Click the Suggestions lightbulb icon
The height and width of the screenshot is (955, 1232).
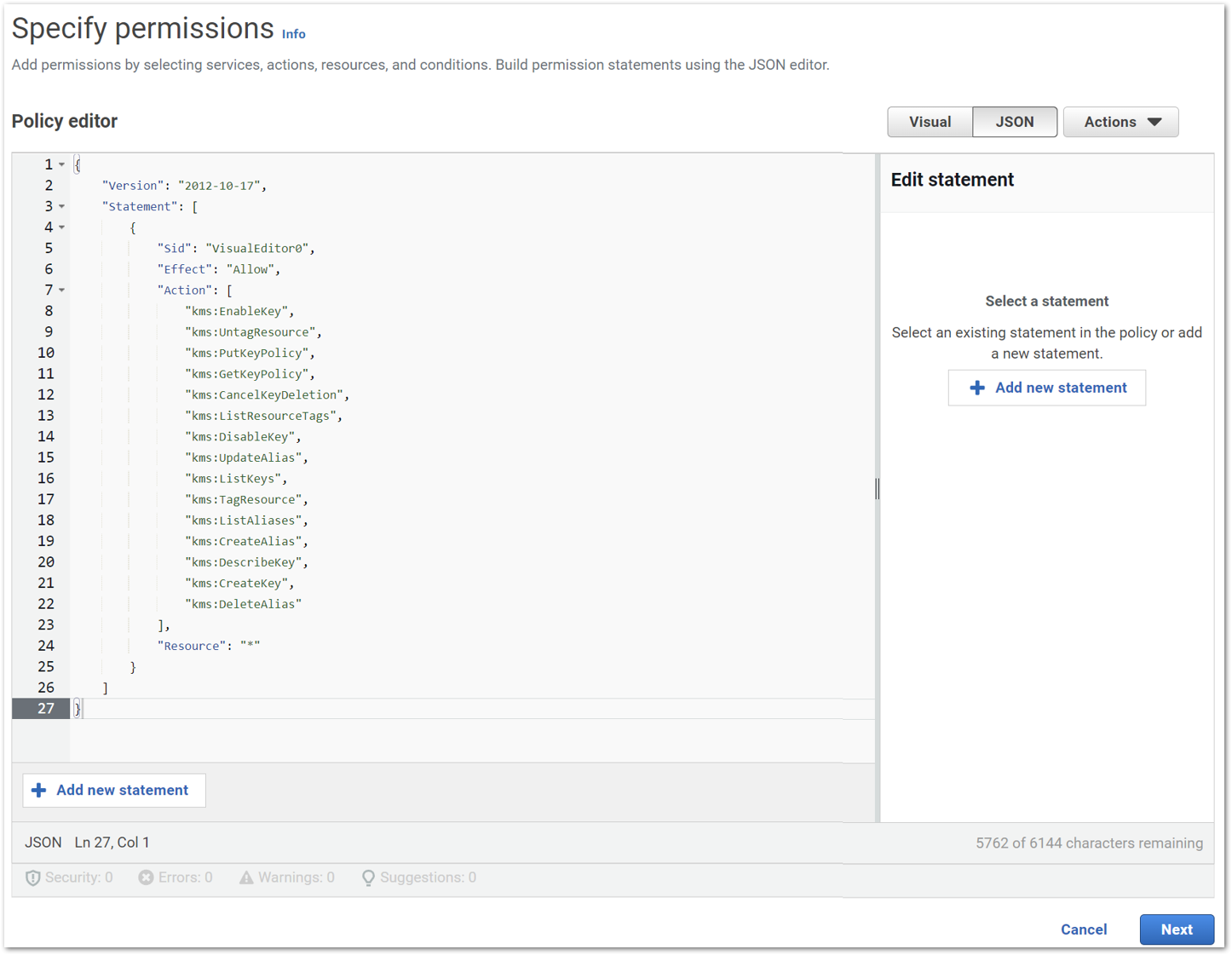click(x=368, y=877)
